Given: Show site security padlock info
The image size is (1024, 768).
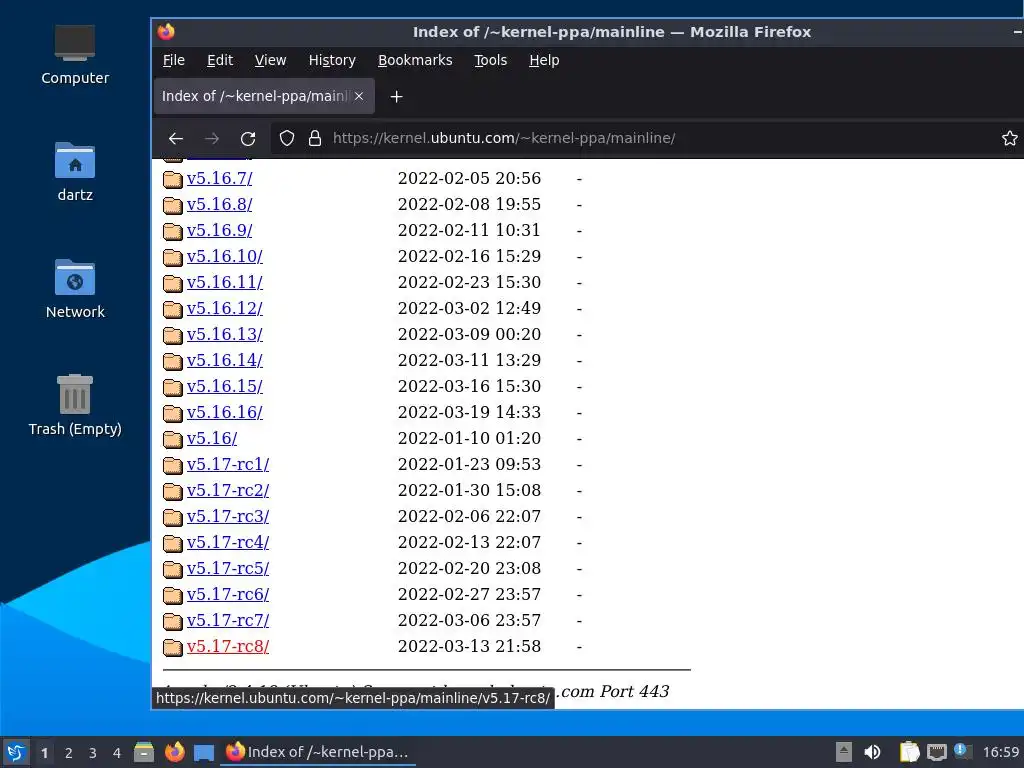Looking at the screenshot, I should click(315, 138).
